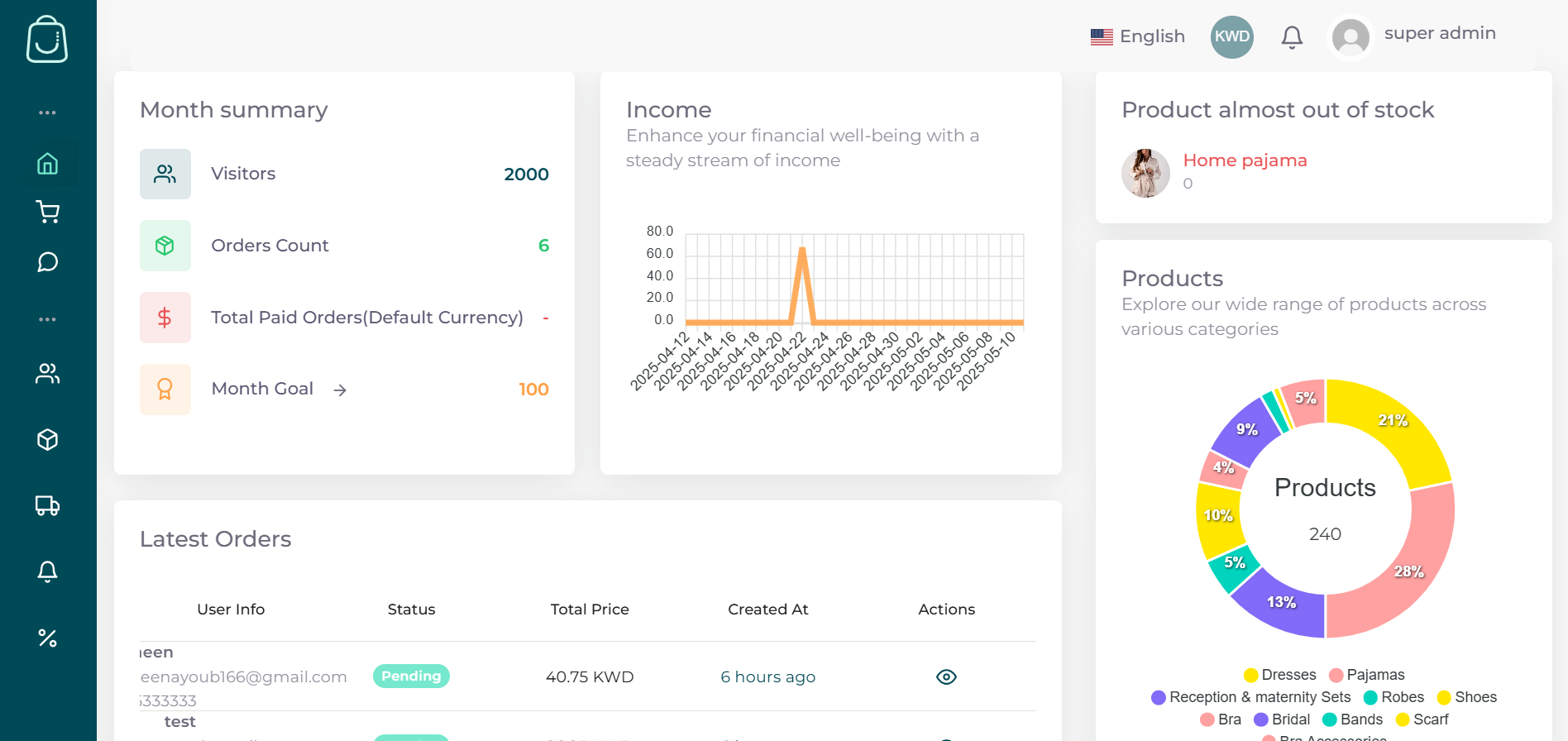
Task: Click the top bar notification bell
Action: 1292,37
